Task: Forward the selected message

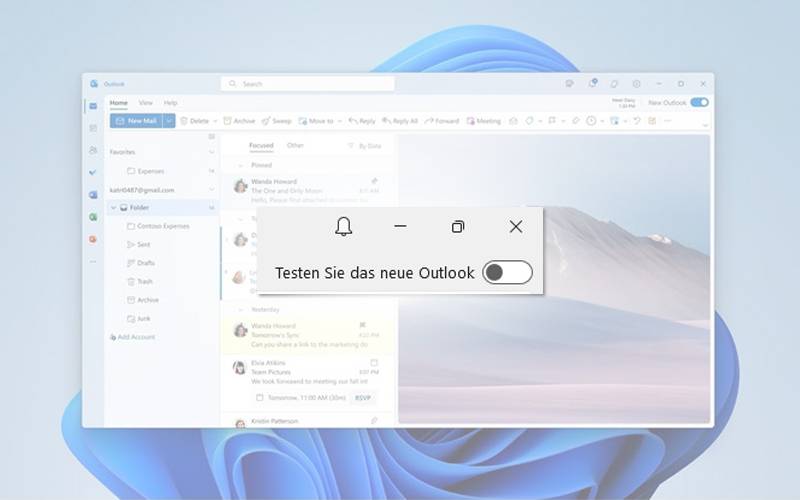Action: 442,121
